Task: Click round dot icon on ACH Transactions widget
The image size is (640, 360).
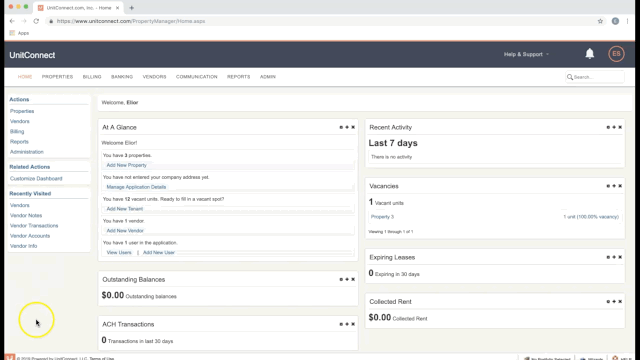Action: 341,324
